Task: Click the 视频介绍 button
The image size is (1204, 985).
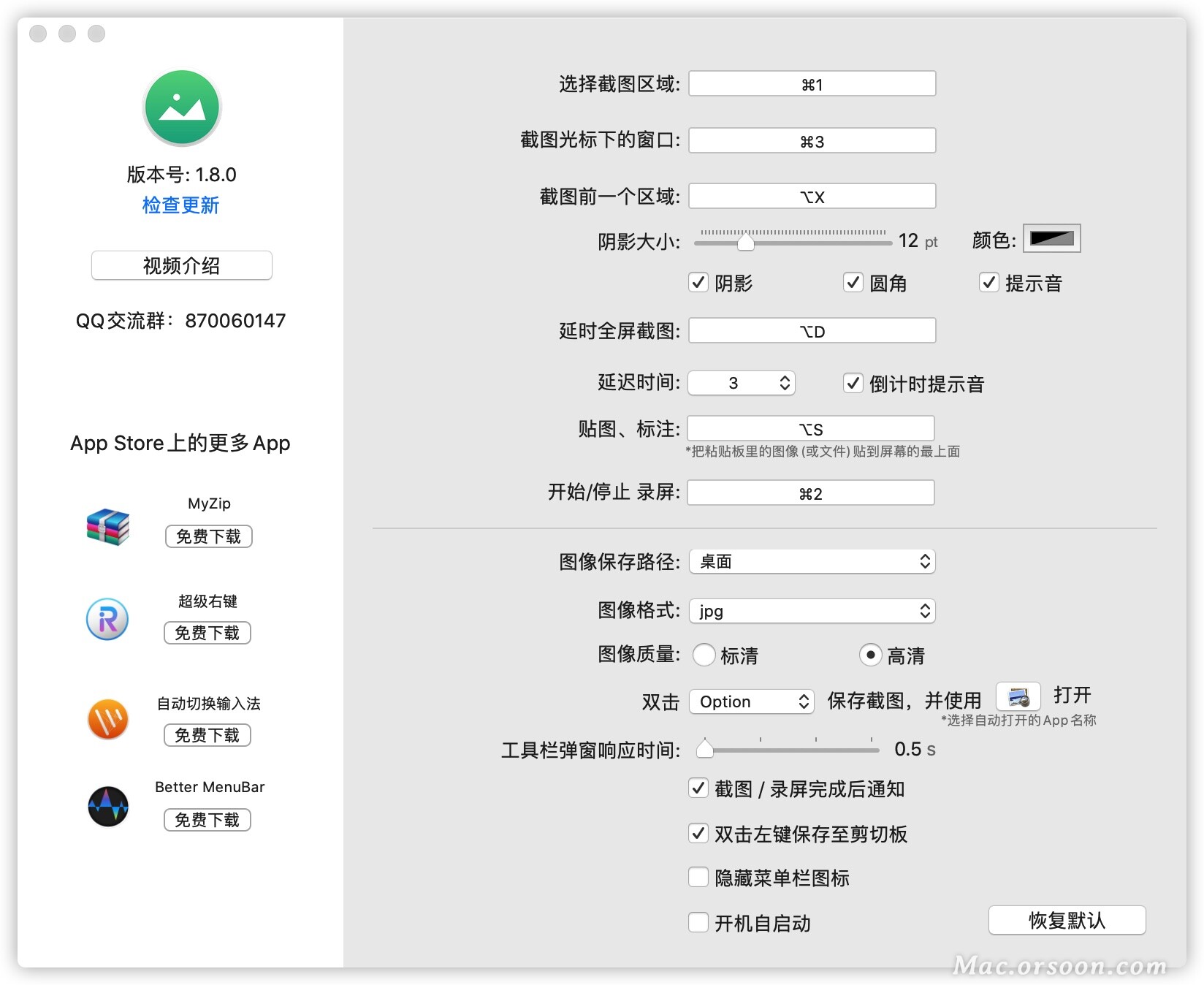Action: [180, 265]
